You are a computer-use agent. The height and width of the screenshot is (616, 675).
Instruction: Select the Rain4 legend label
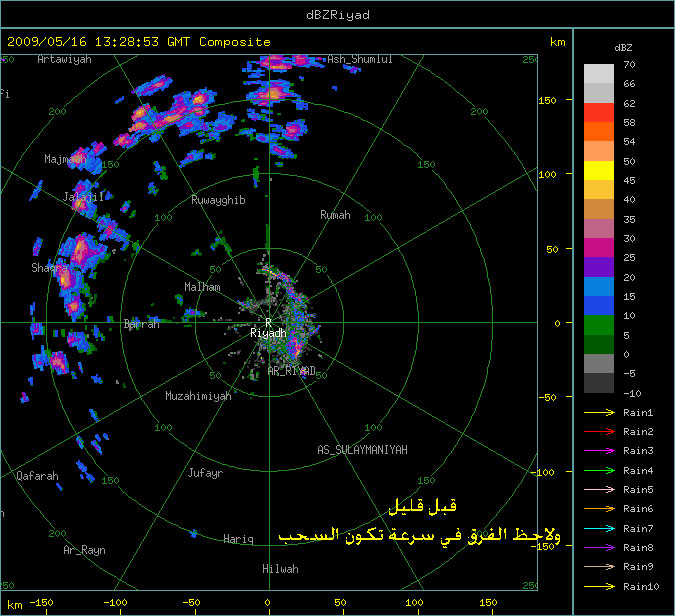[x=638, y=471]
